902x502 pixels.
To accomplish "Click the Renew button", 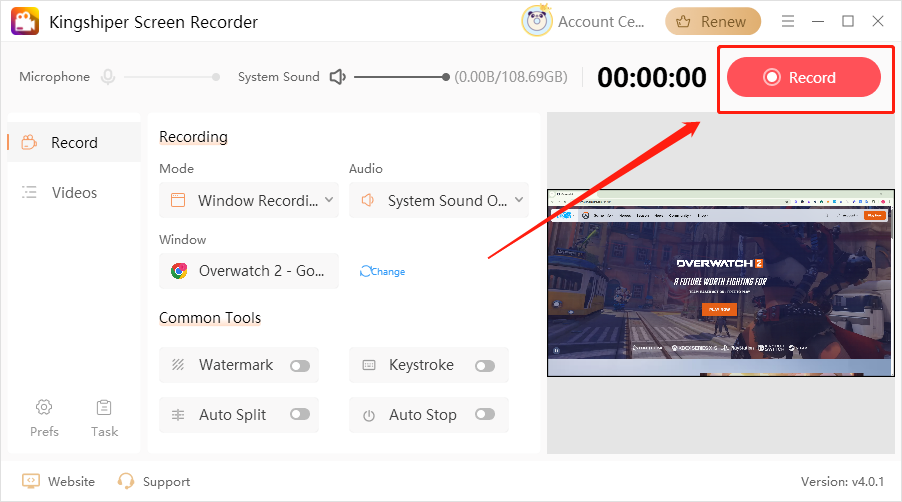I will [x=713, y=21].
